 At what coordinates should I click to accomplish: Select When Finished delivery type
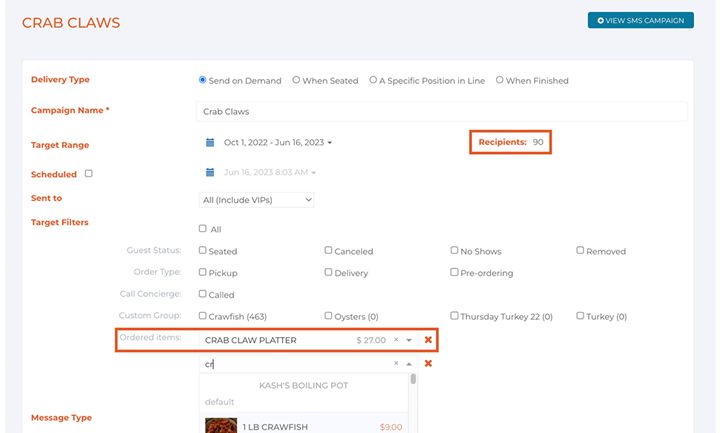500,80
